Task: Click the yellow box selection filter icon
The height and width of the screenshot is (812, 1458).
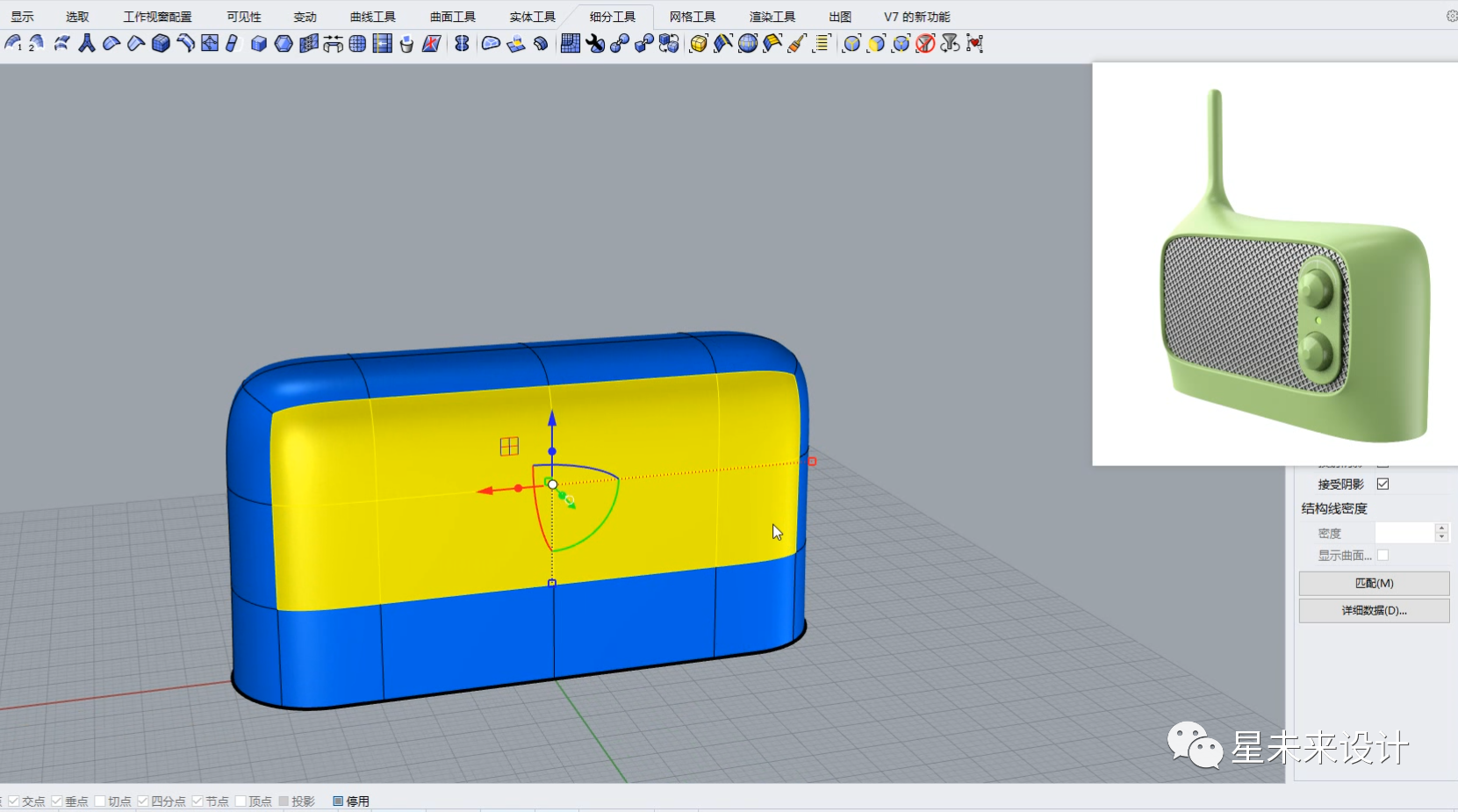Action: [x=699, y=43]
